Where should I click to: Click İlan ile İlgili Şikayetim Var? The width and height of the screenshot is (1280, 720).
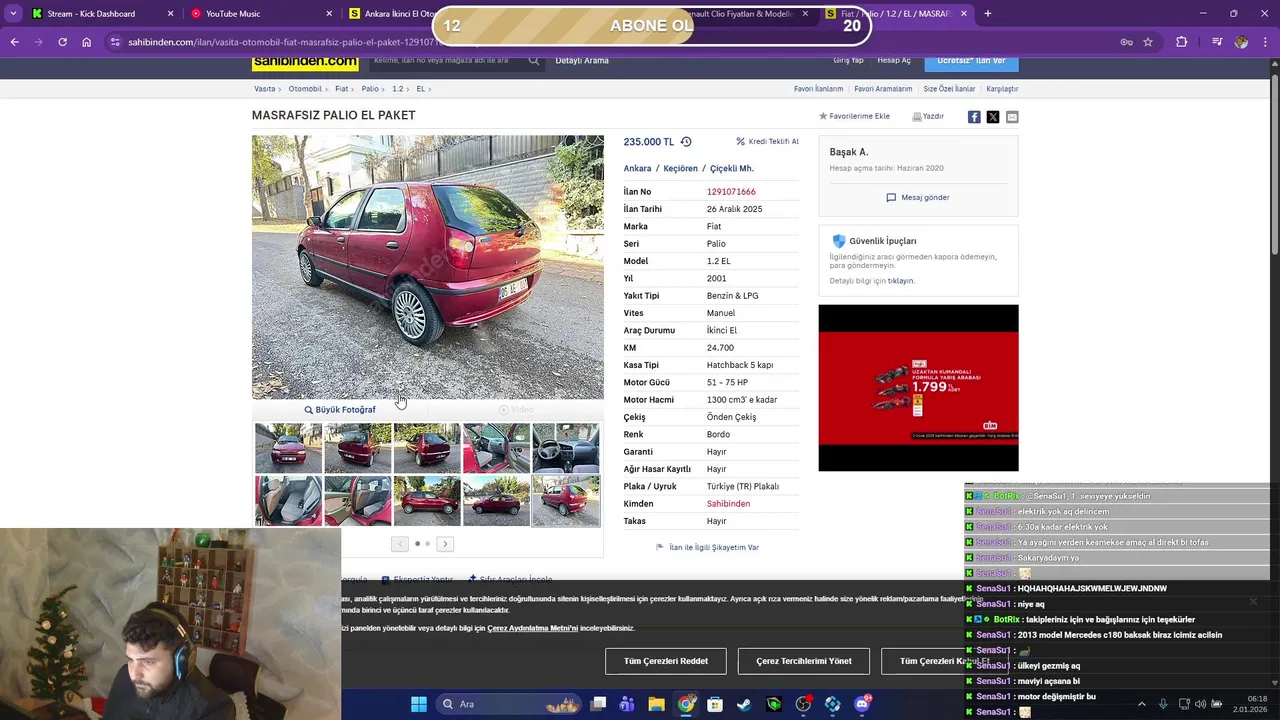tap(707, 548)
